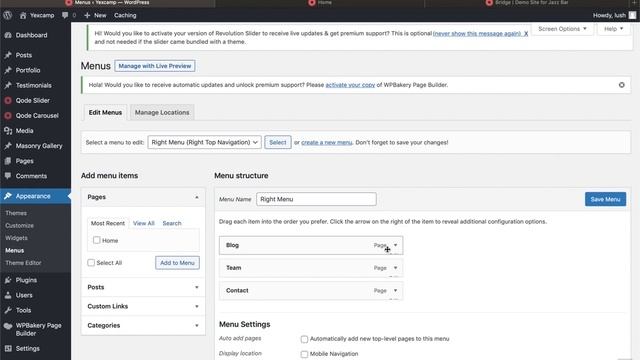Click Manage with Live Preview button

[155, 66]
